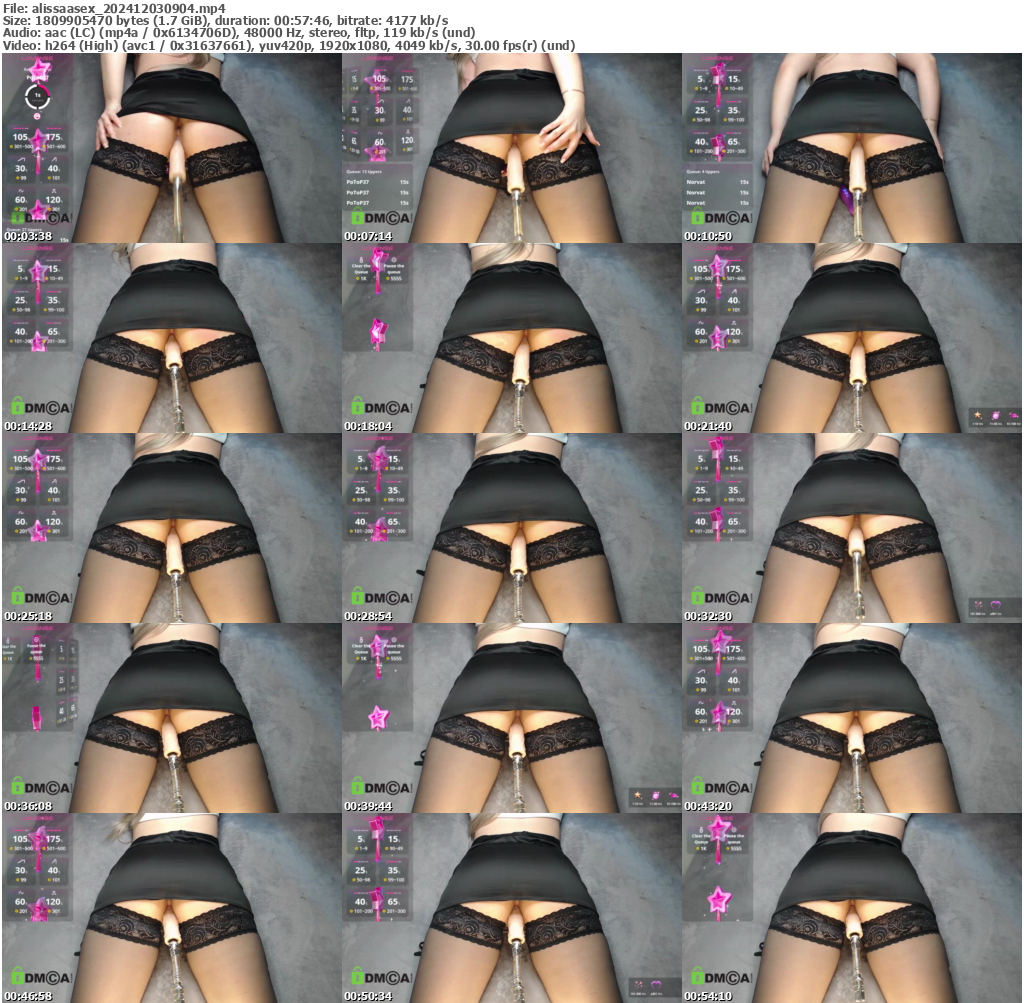Toggle the small pink reset icon below the timer

(x=37, y=117)
